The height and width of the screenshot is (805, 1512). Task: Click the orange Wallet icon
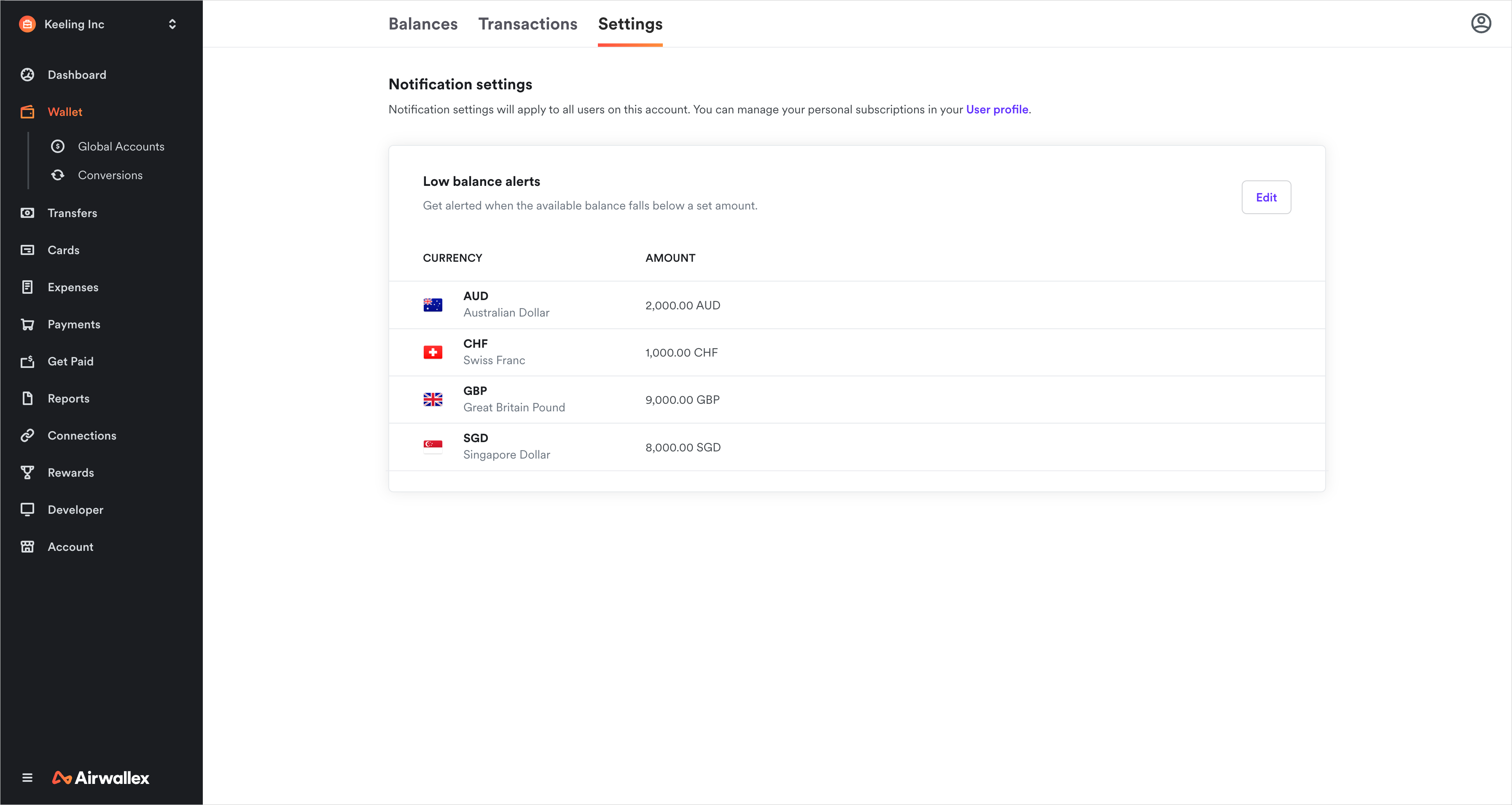(x=27, y=112)
